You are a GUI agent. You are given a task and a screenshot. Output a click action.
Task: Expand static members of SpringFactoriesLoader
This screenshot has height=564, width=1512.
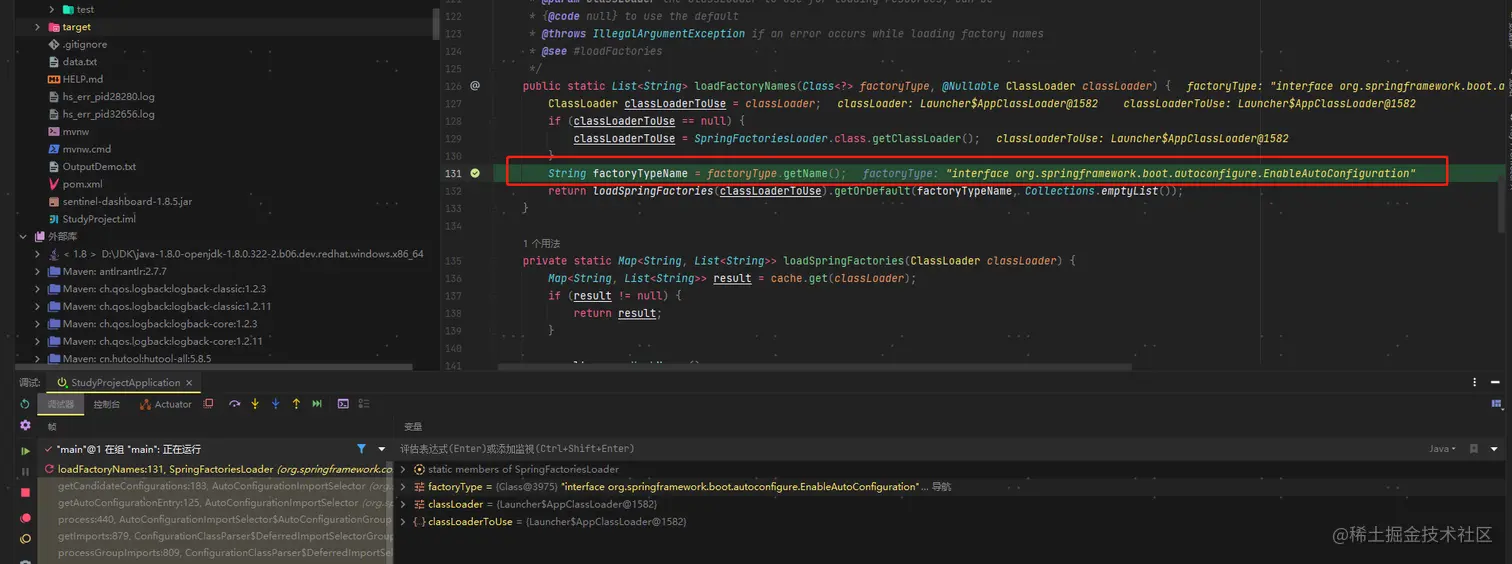point(404,469)
